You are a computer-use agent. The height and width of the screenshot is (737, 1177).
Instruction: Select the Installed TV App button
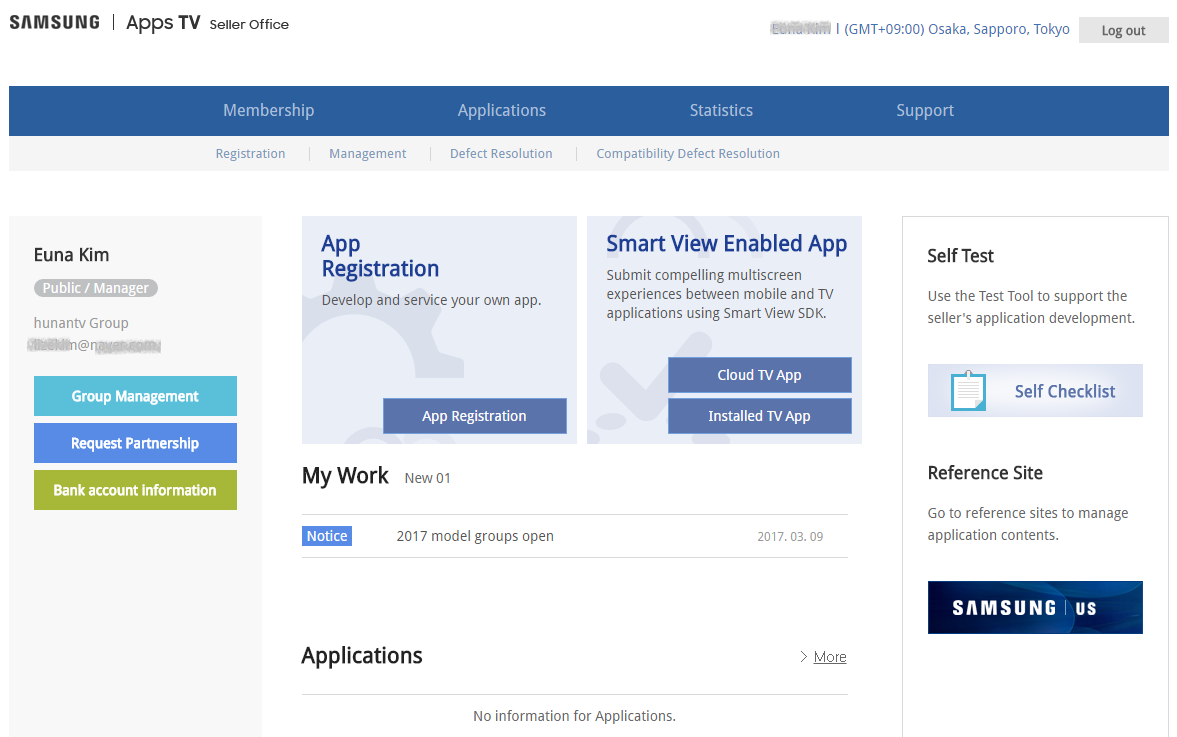pos(760,416)
